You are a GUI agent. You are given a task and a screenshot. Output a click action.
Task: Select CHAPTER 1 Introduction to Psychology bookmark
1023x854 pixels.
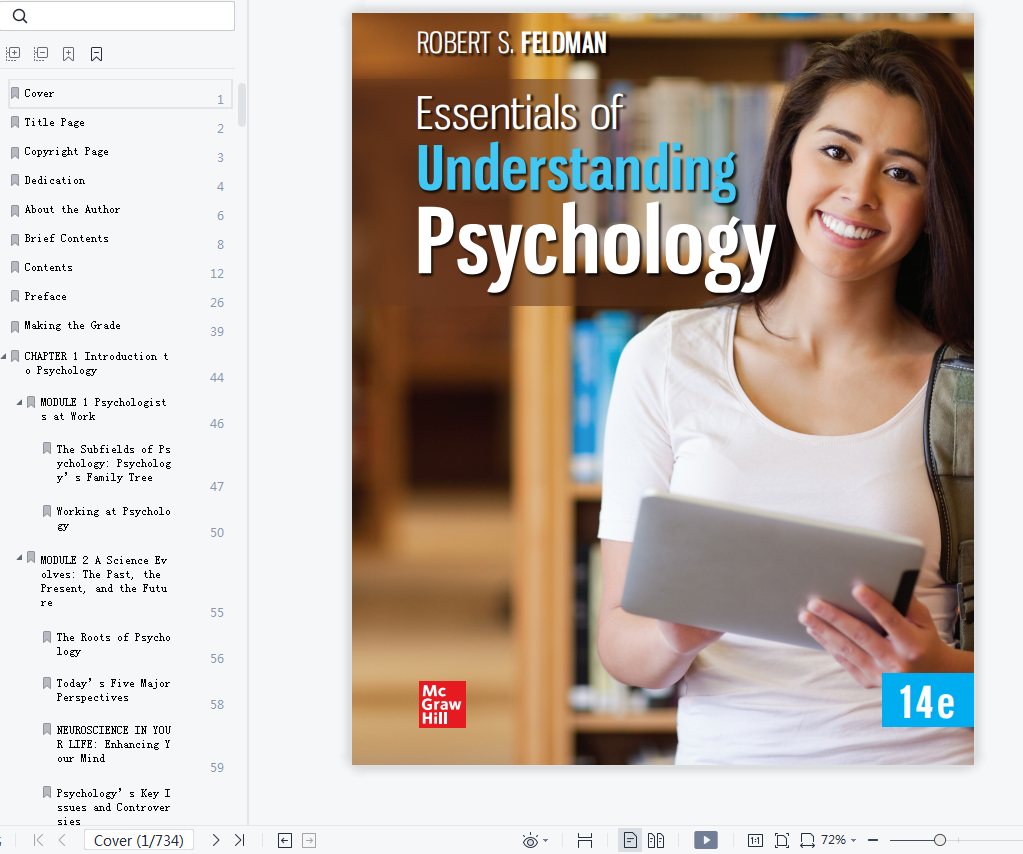97,363
